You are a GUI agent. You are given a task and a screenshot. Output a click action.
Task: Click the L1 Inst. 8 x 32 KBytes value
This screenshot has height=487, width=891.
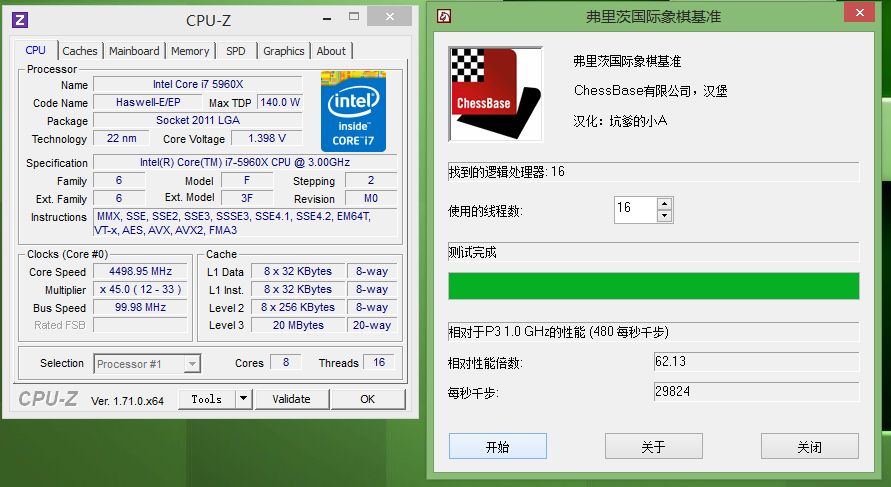[298, 289]
